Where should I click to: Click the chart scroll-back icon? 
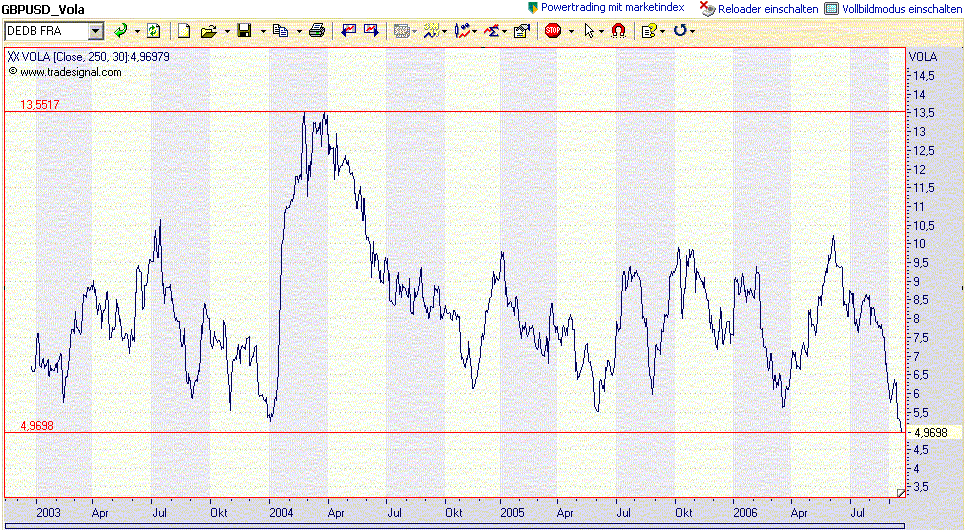tap(348, 31)
